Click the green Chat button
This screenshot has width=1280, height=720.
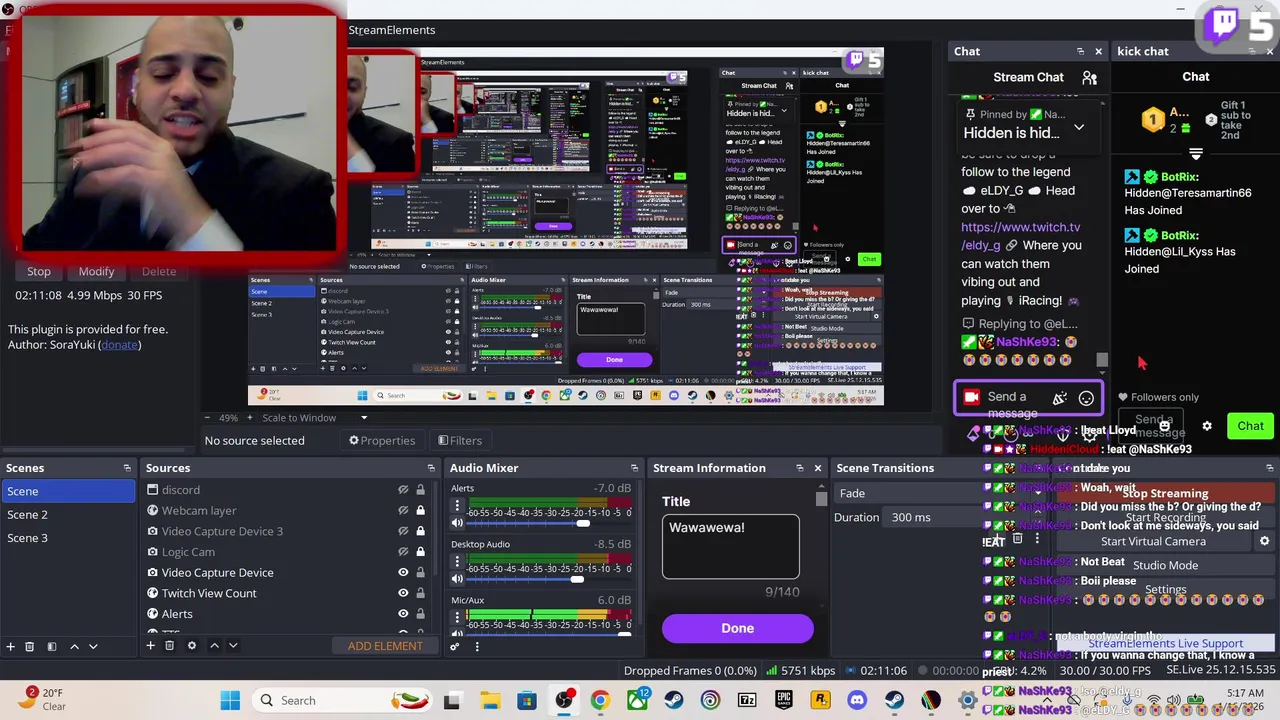(x=1250, y=426)
